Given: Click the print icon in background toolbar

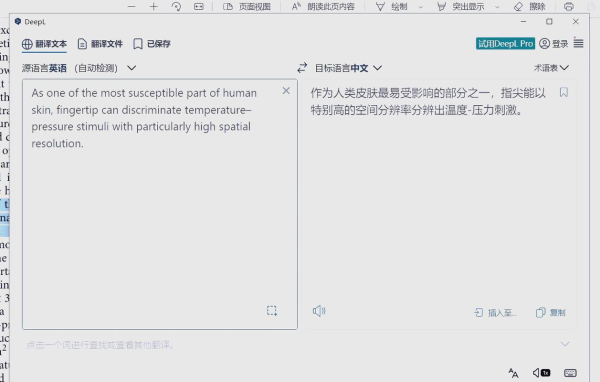Looking at the screenshot, I should pyautogui.click(x=569, y=7).
